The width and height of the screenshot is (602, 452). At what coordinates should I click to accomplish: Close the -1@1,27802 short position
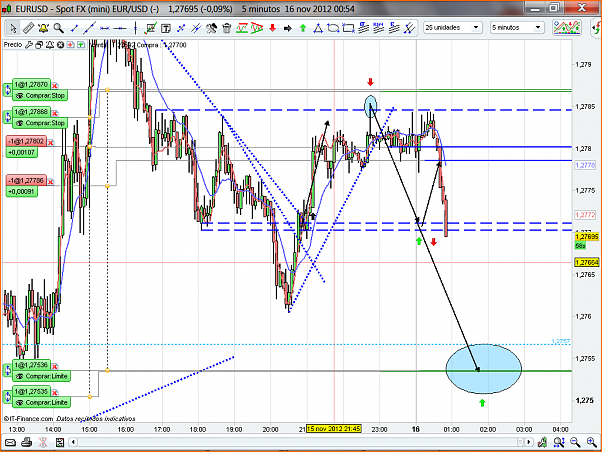[x=51, y=143]
